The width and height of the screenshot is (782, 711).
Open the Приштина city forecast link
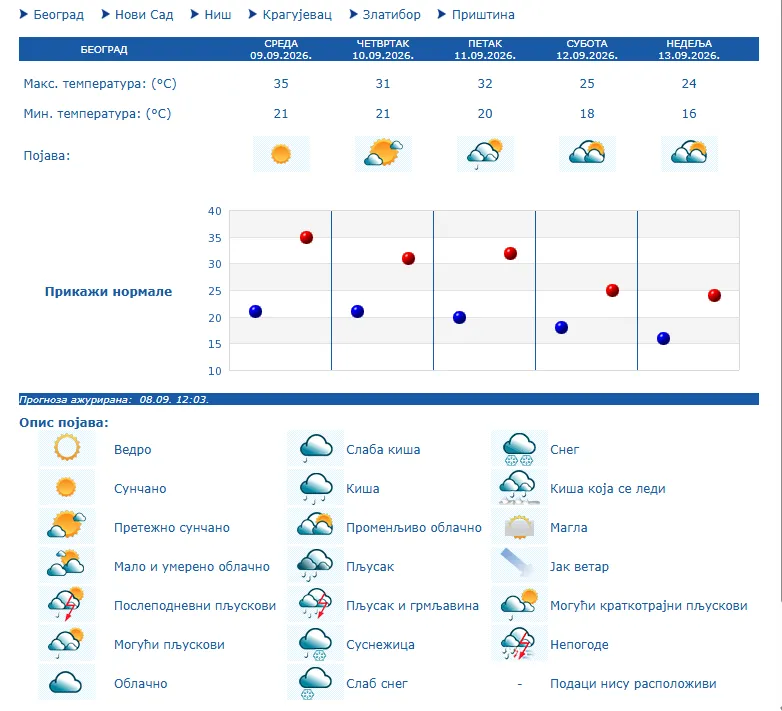pyautogui.click(x=483, y=15)
